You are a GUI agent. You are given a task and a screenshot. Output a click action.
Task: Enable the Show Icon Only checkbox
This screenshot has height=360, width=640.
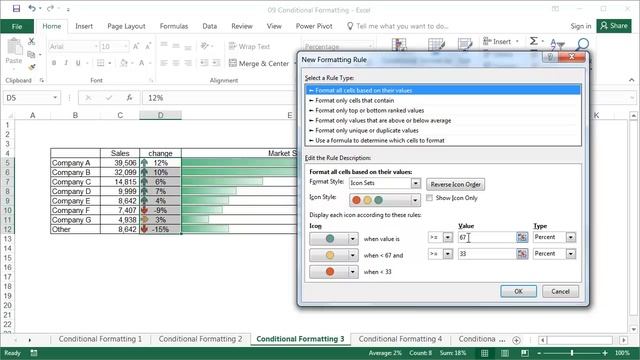pyautogui.click(x=429, y=198)
